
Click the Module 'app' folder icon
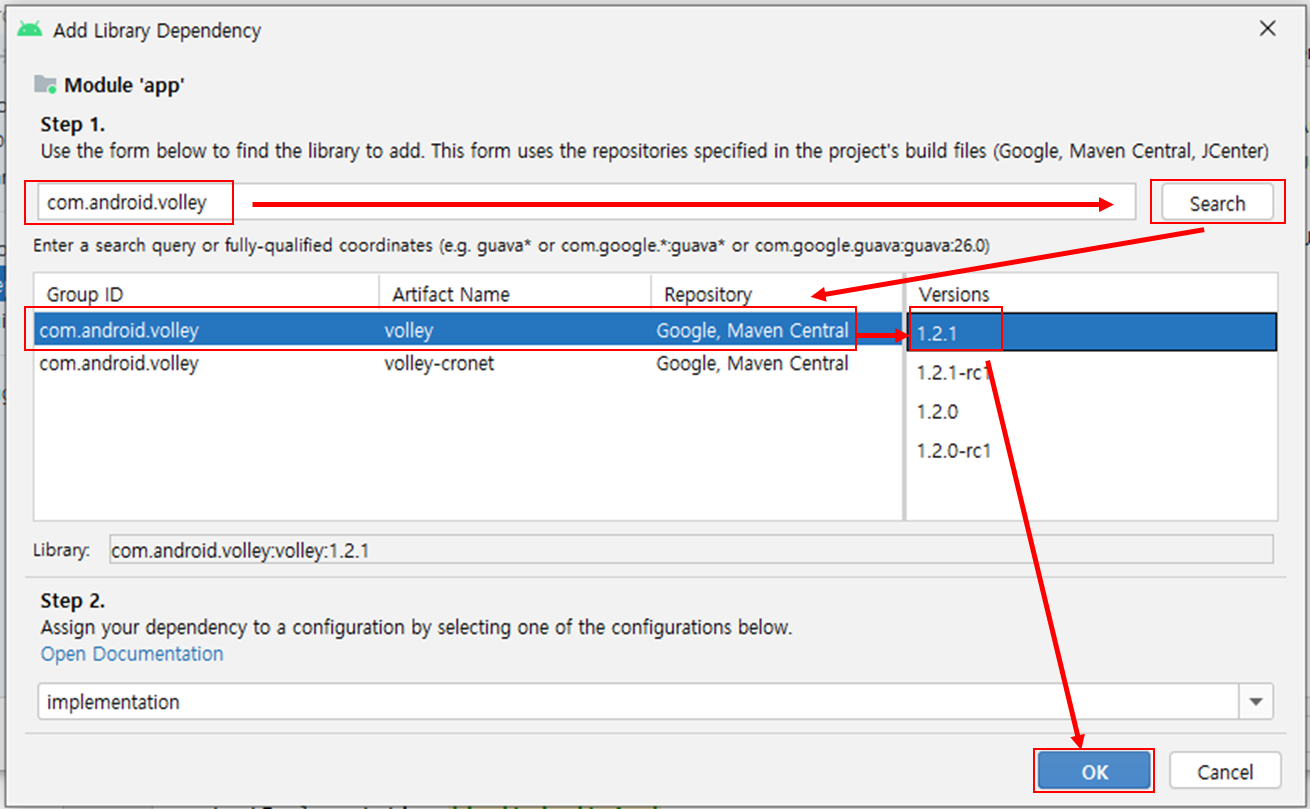coord(45,84)
